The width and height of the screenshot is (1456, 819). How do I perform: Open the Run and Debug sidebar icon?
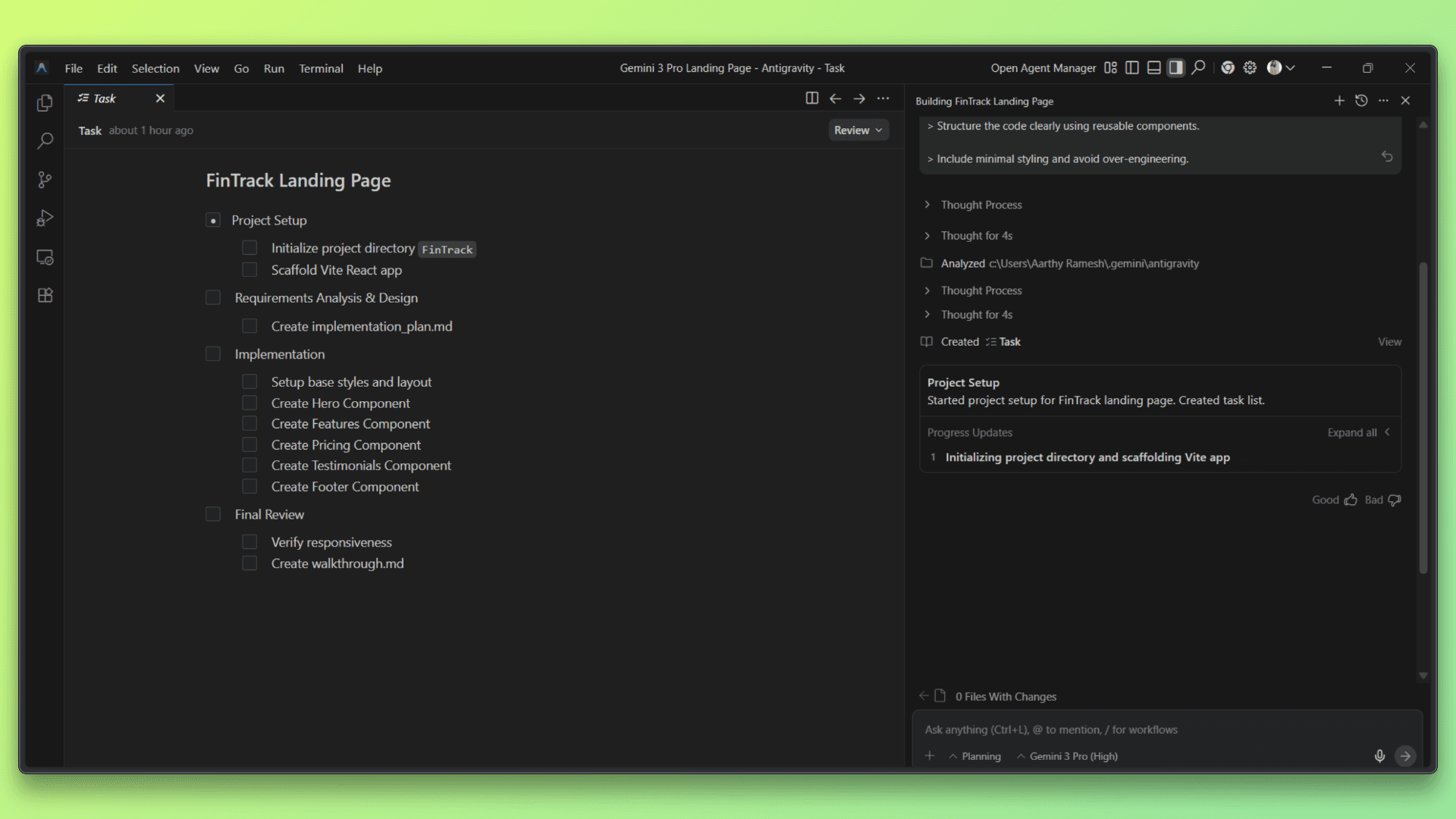click(45, 218)
